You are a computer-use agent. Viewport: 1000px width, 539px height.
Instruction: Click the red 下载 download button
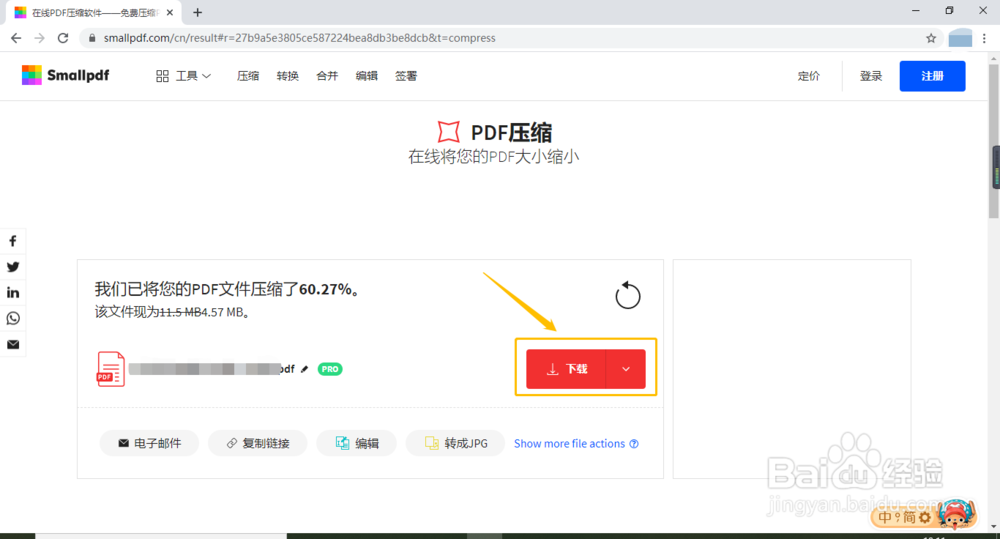566,369
